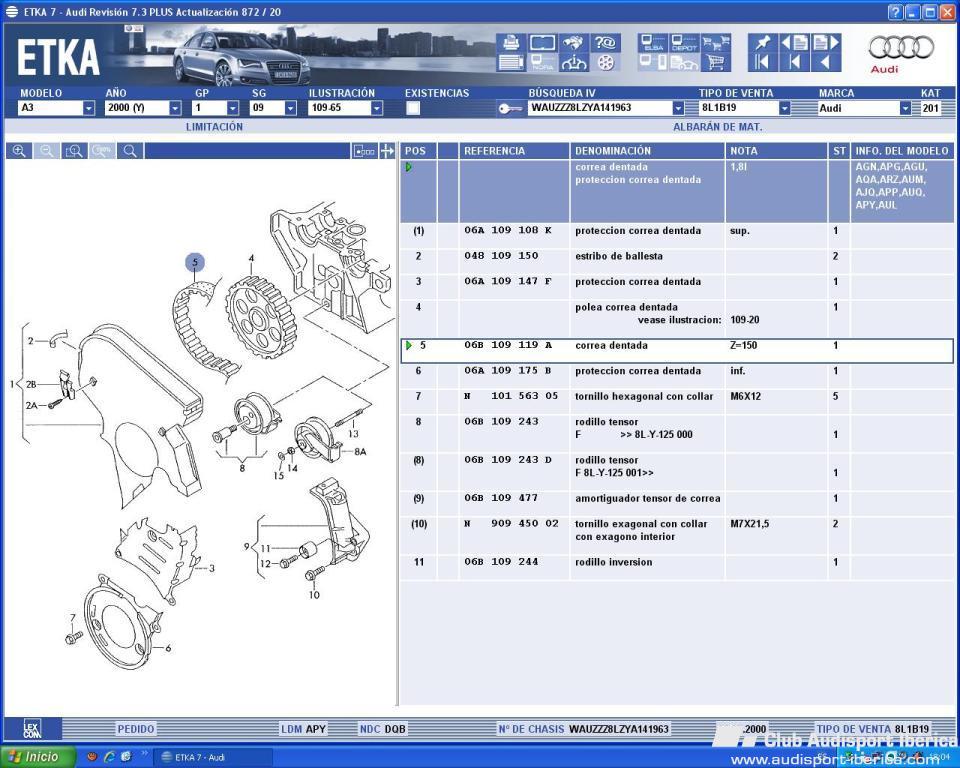
Task: Click the panel splitter arrow icon
Action: 387,151
